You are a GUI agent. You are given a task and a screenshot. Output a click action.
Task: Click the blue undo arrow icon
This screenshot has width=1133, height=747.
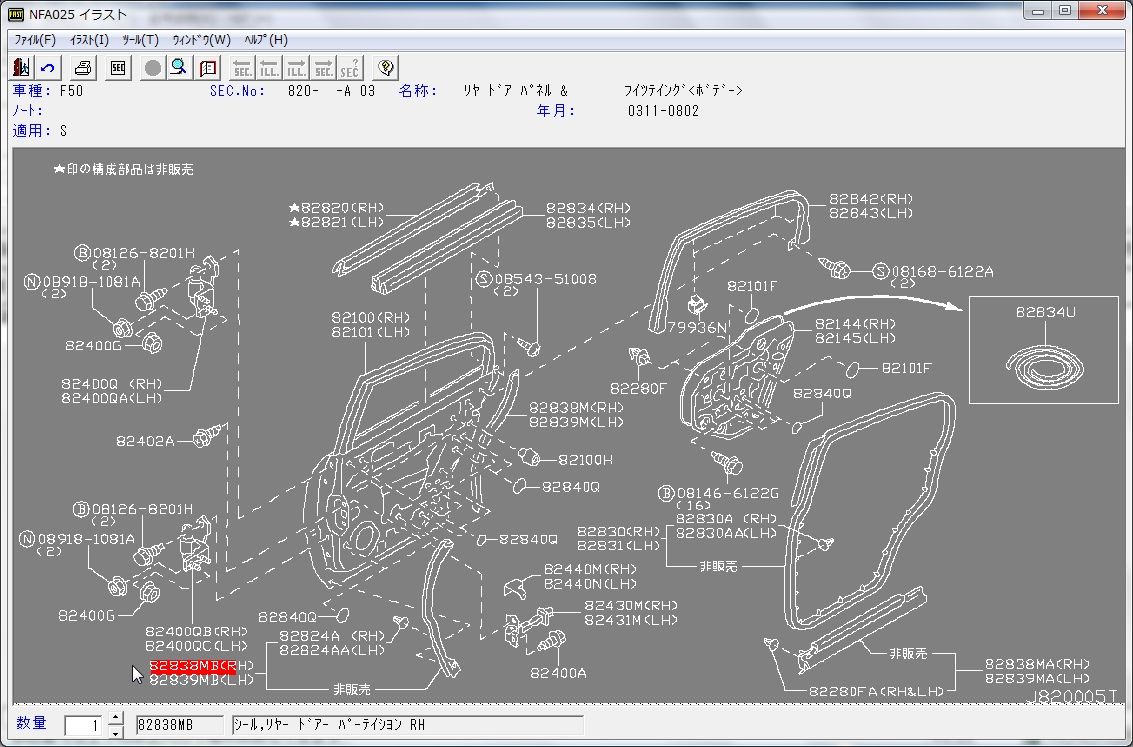click(48, 68)
